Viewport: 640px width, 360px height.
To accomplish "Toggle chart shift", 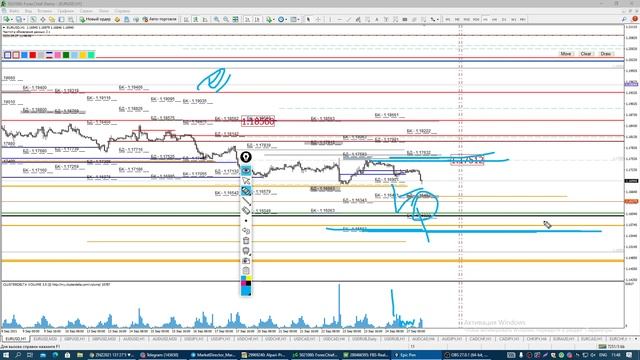I will 257,19.
